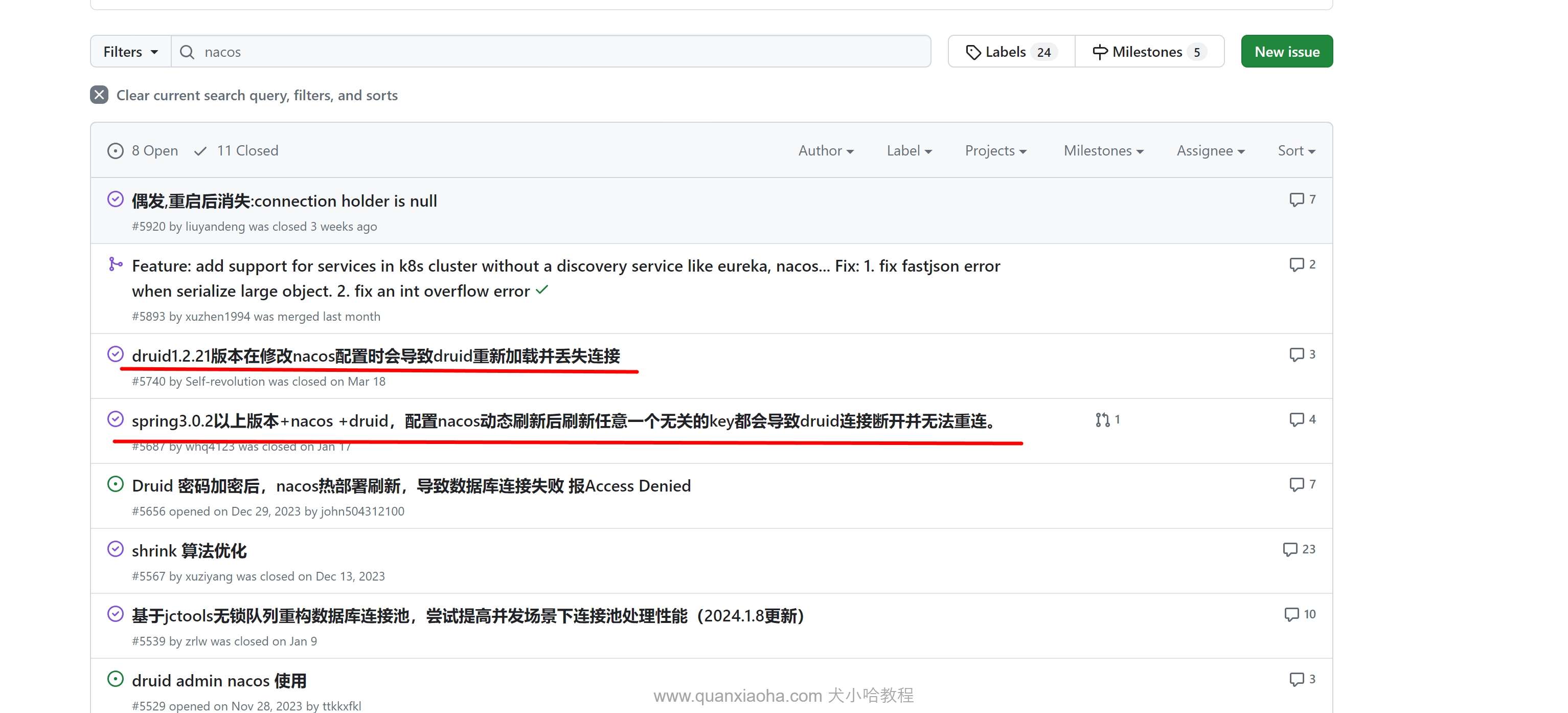Click merged pull request icon for #5893
This screenshot has height=713, width=1568.
click(115, 264)
